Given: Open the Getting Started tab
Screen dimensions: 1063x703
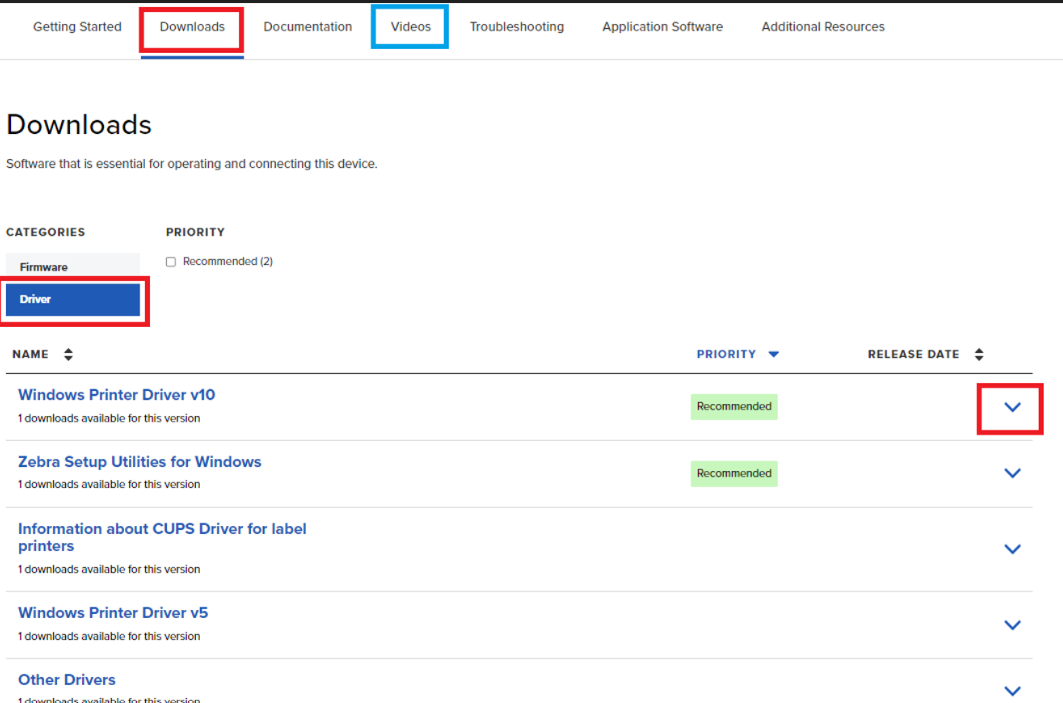Looking at the screenshot, I should click(x=77, y=26).
